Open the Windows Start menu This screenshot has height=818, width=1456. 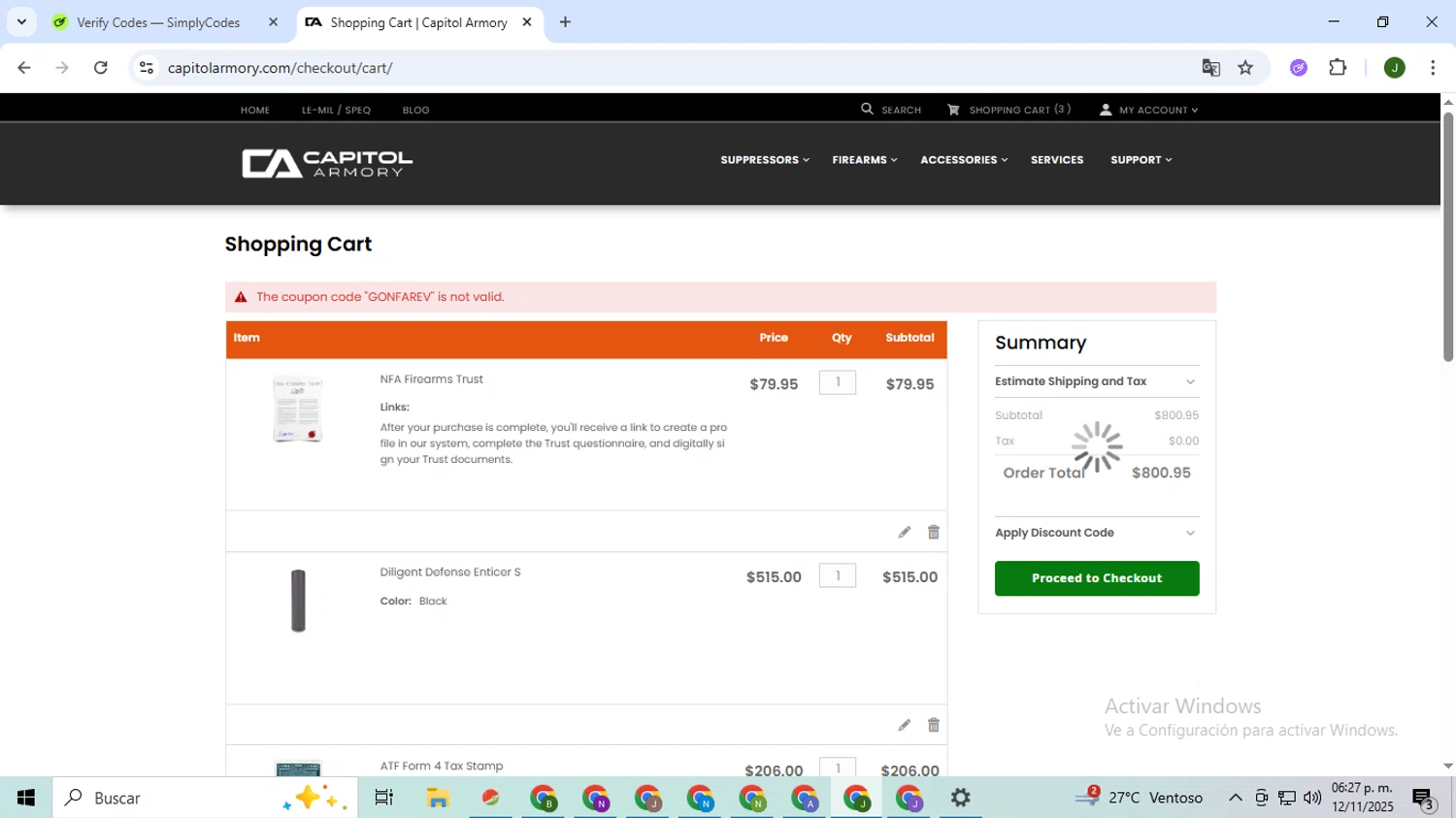[26, 798]
